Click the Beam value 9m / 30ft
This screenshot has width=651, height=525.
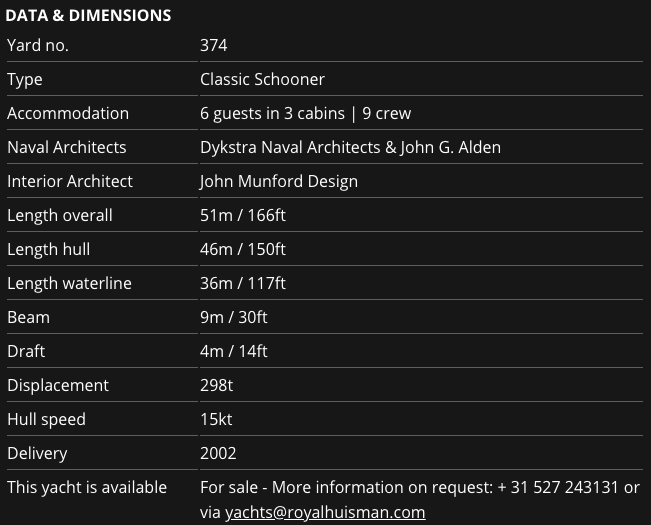[x=234, y=317]
